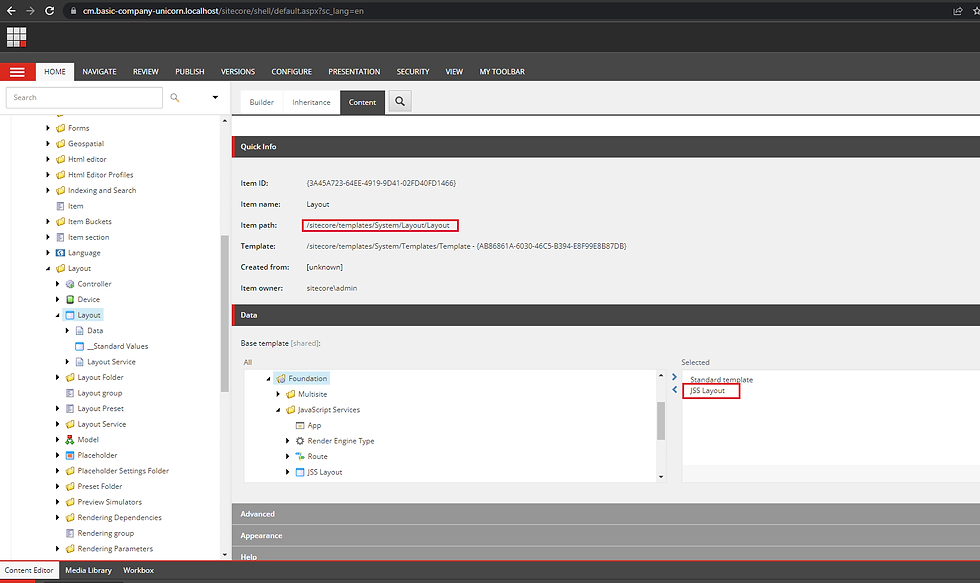The image size is (980, 583).
Task: Collapse the JavaScript Services node
Action: click(278, 410)
